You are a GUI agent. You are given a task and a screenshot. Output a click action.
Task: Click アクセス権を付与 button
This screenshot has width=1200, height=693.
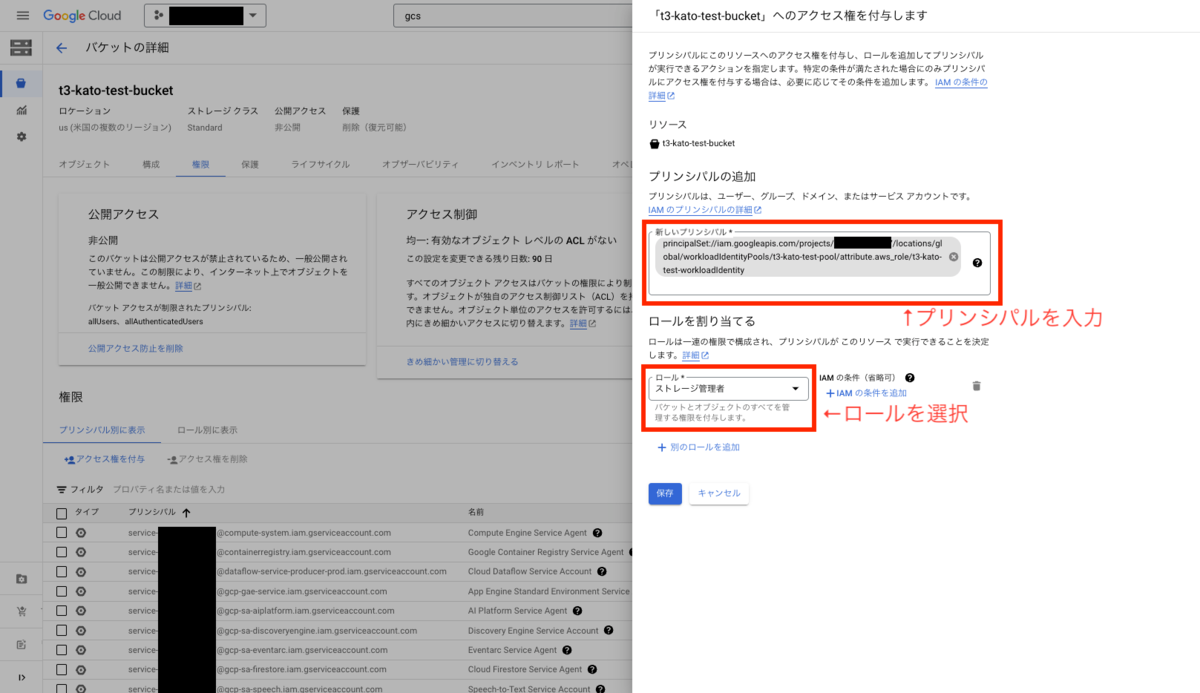coord(104,459)
